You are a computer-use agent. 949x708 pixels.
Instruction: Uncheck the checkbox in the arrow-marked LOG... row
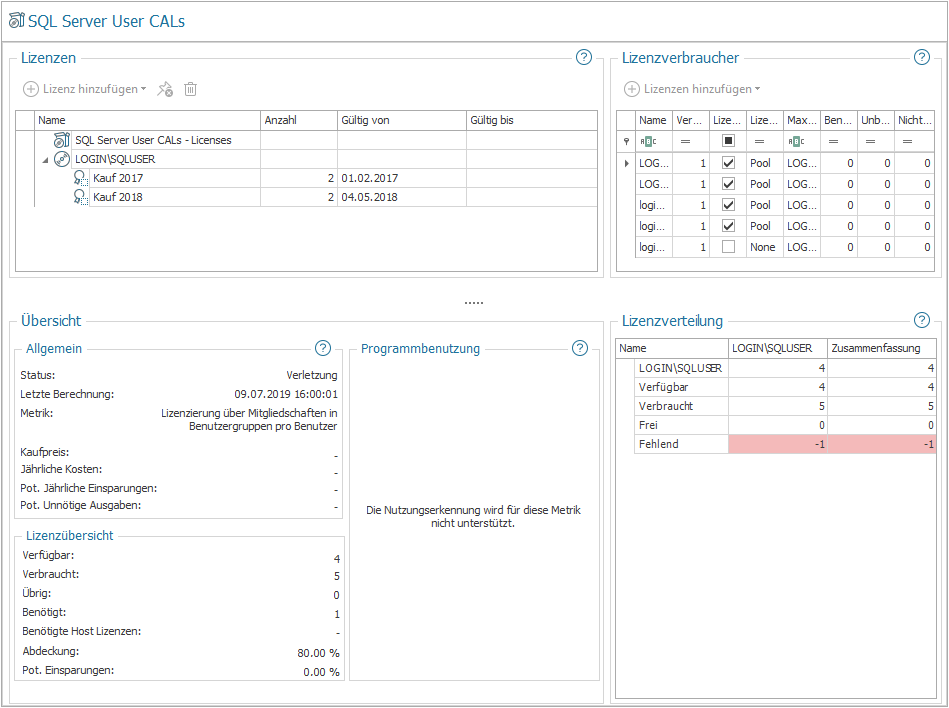(729, 163)
